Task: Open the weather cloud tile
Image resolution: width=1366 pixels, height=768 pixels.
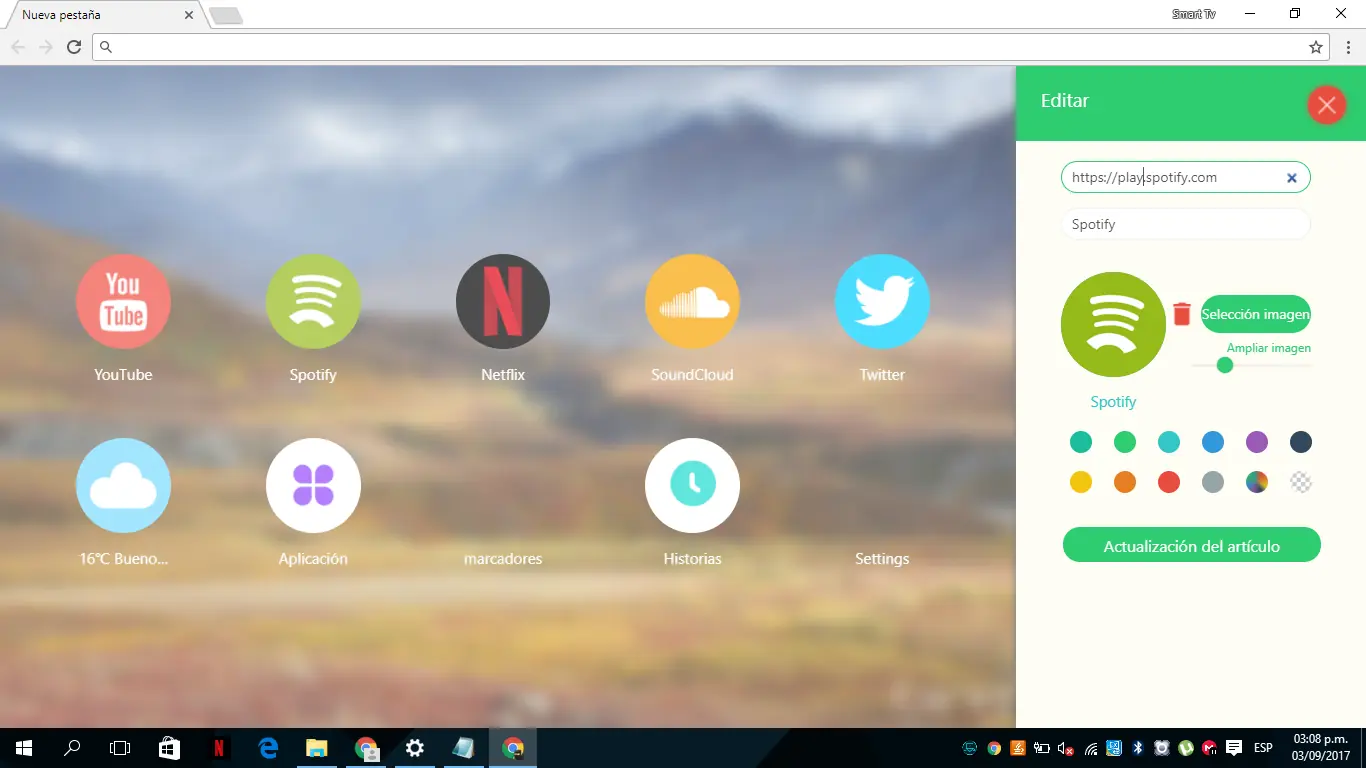Action: click(x=123, y=485)
